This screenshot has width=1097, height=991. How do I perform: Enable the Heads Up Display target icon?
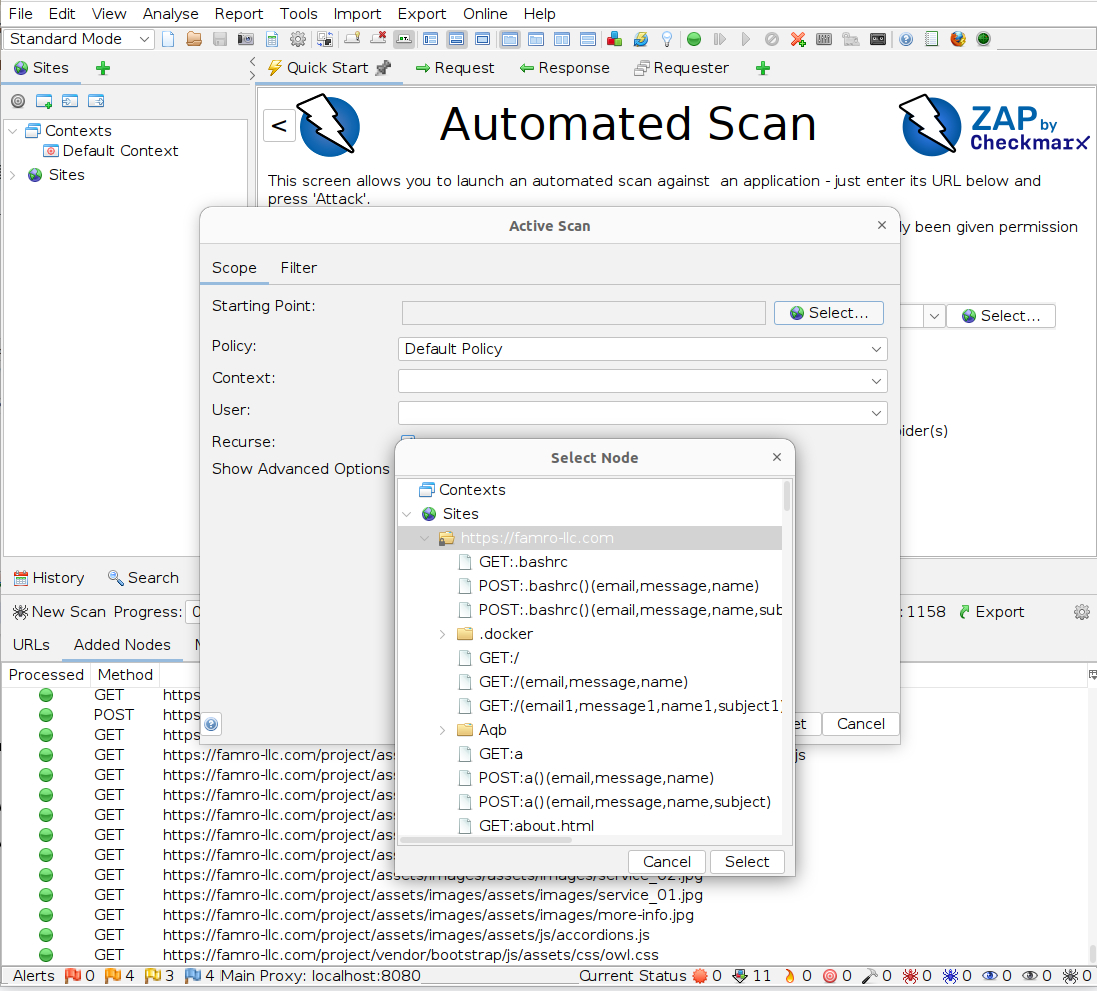pyautogui.click(x=984, y=39)
